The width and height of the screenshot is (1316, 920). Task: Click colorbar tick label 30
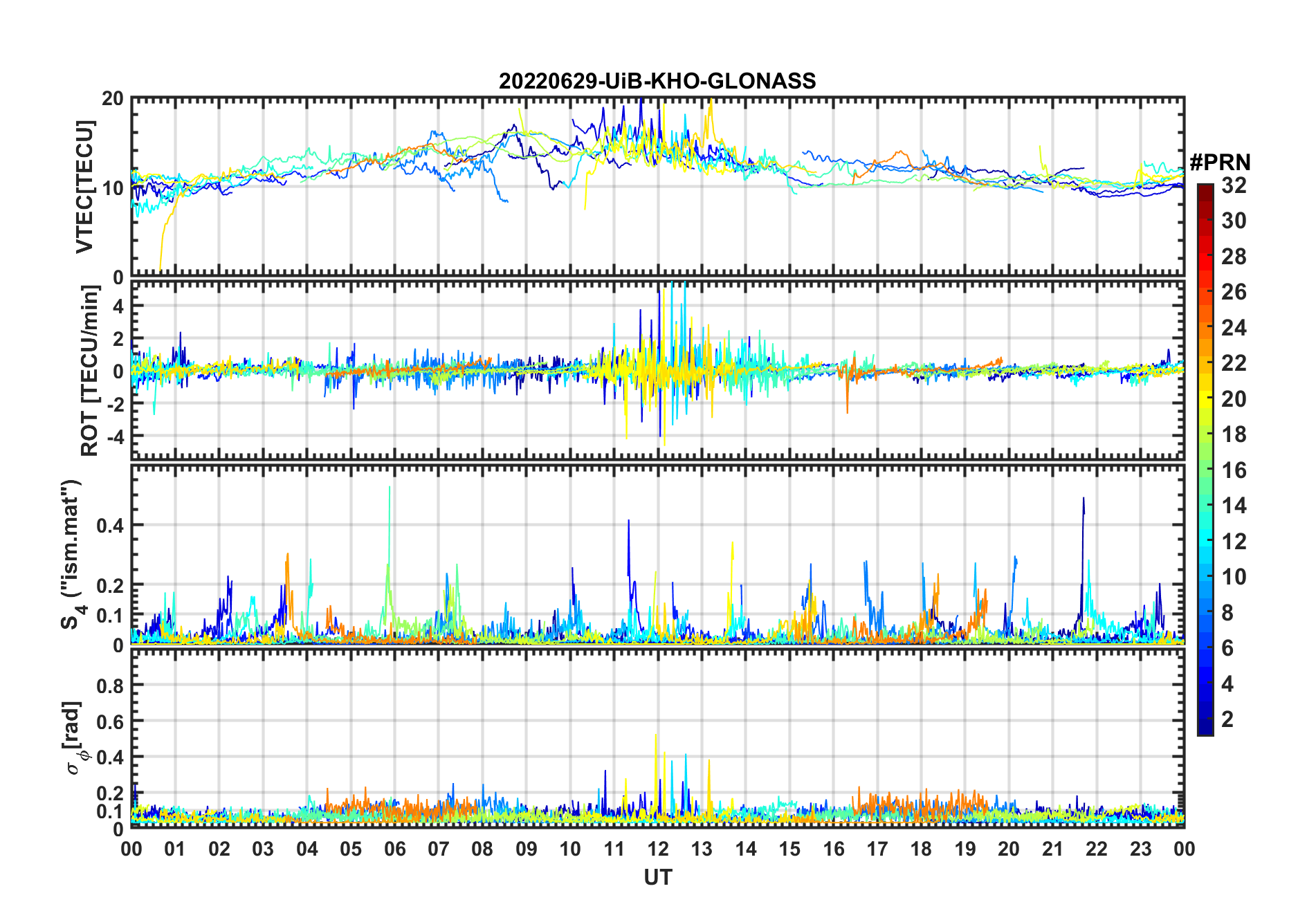(x=1234, y=221)
